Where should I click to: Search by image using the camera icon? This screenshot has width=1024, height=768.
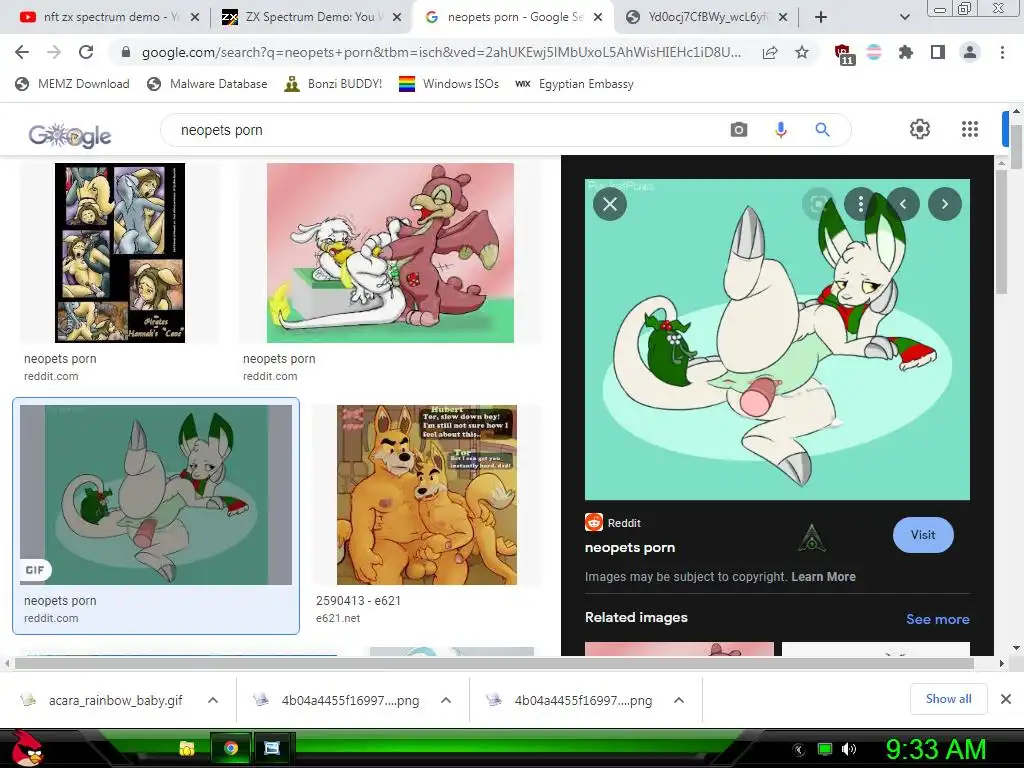pos(739,130)
